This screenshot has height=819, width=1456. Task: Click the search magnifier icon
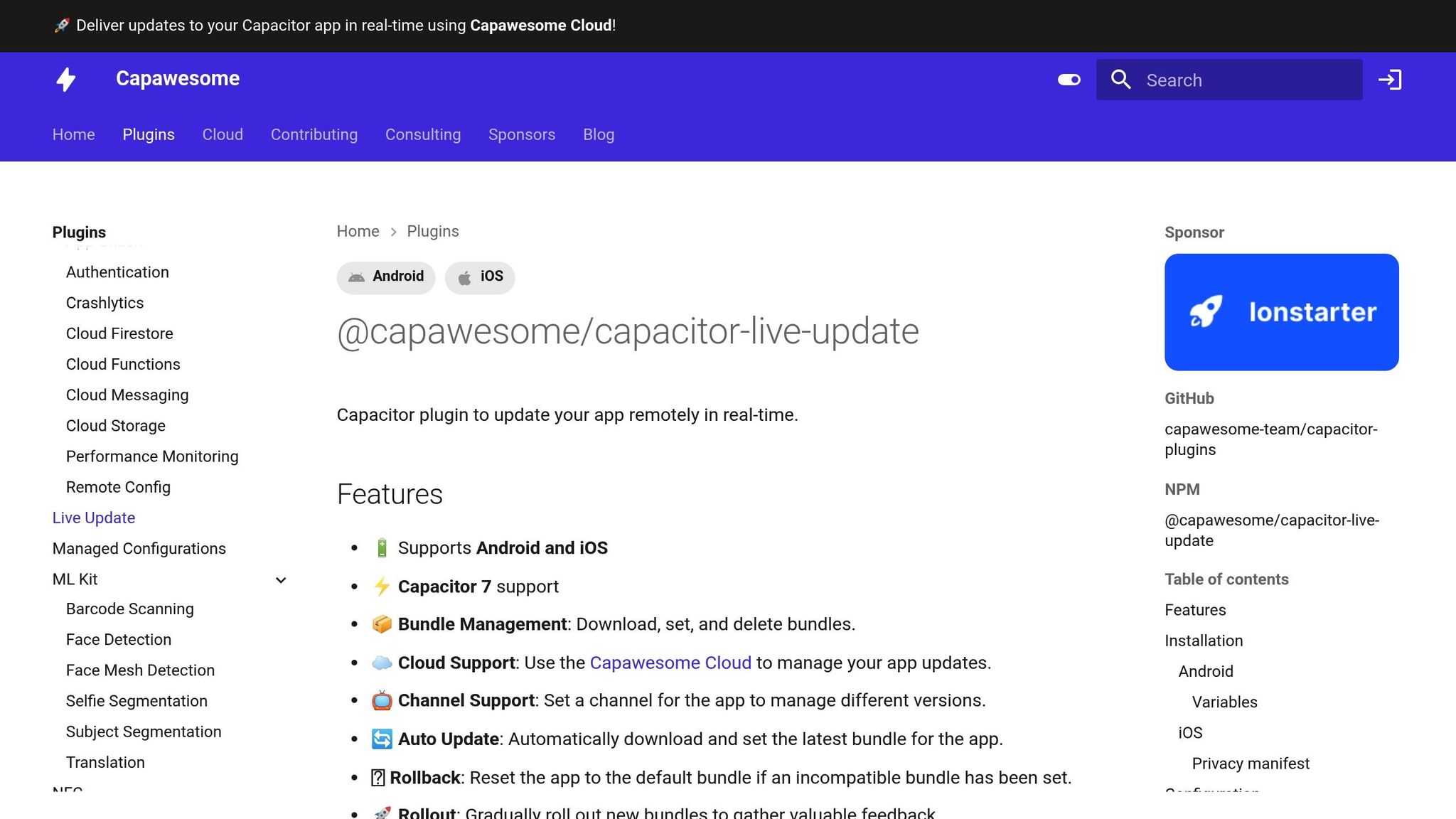tap(1121, 80)
